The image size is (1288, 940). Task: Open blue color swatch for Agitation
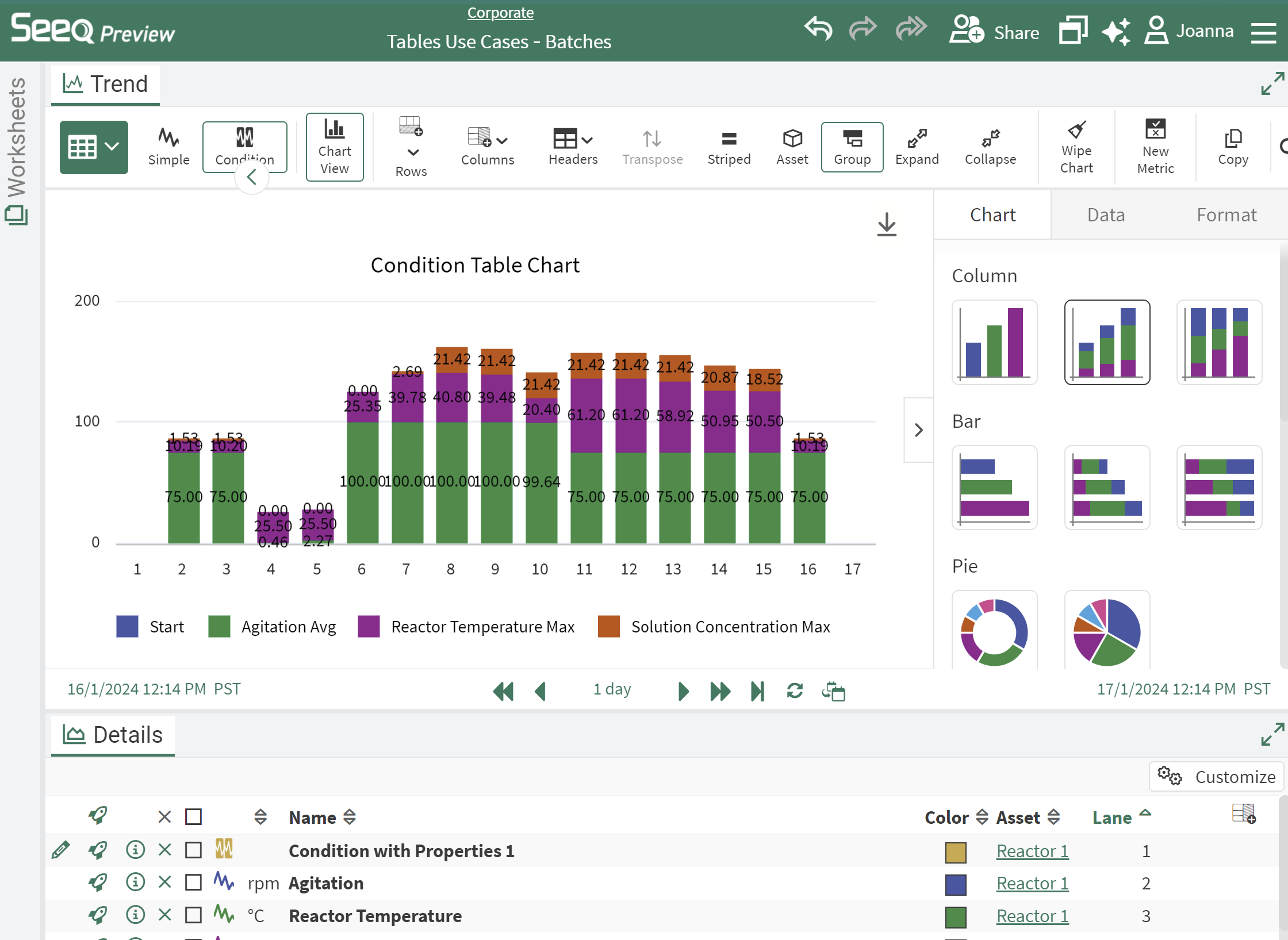click(x=955, y=885)
